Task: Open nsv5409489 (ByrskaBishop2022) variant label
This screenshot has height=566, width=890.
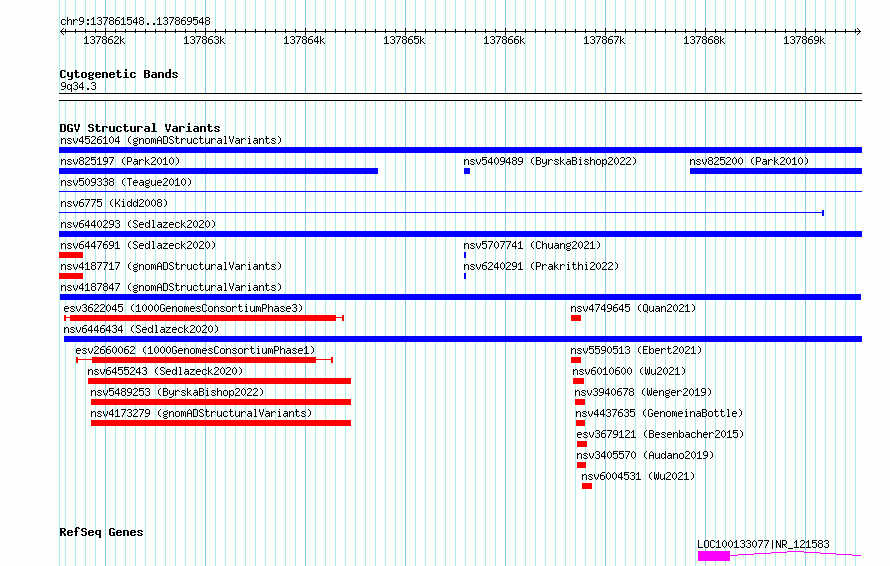Action: click(550, 161)
